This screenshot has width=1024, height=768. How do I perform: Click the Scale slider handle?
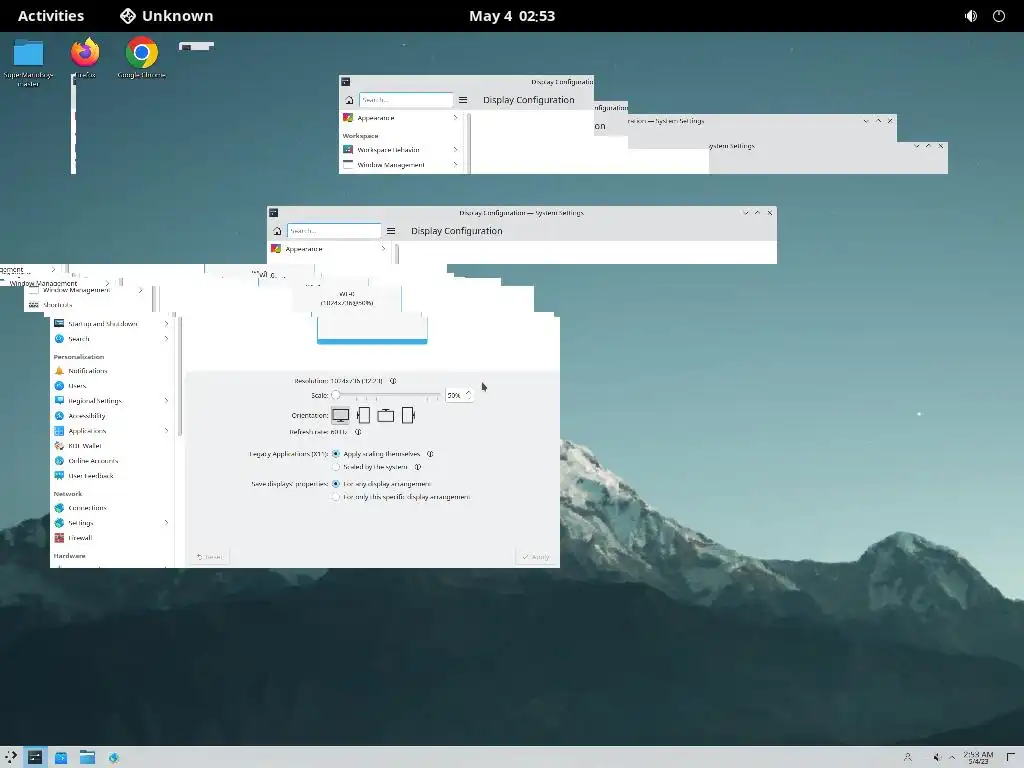336,394
